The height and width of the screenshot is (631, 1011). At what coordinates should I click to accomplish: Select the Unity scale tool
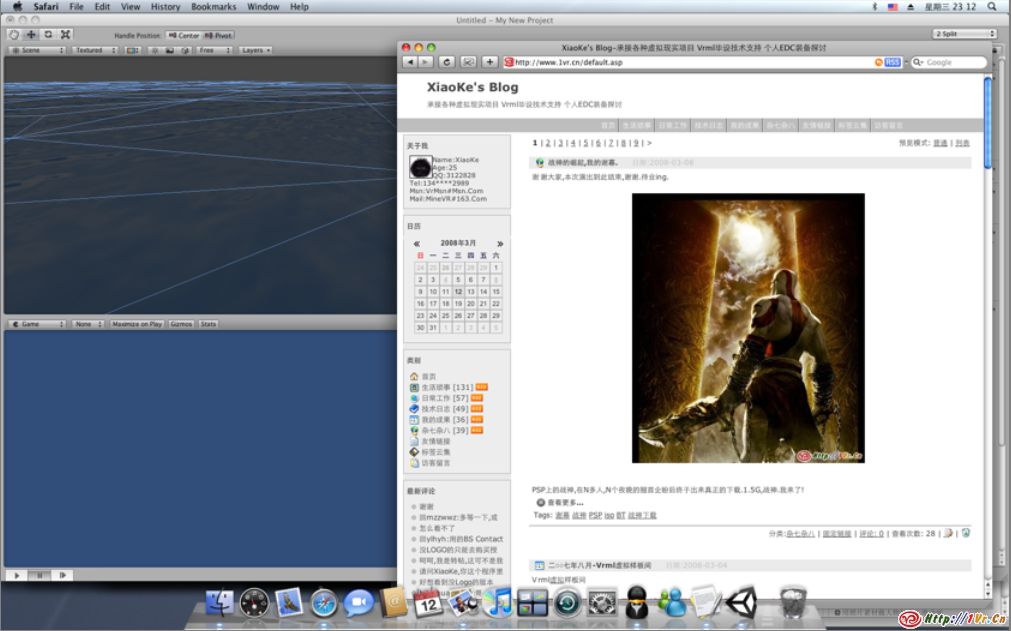tap(65, 34)
